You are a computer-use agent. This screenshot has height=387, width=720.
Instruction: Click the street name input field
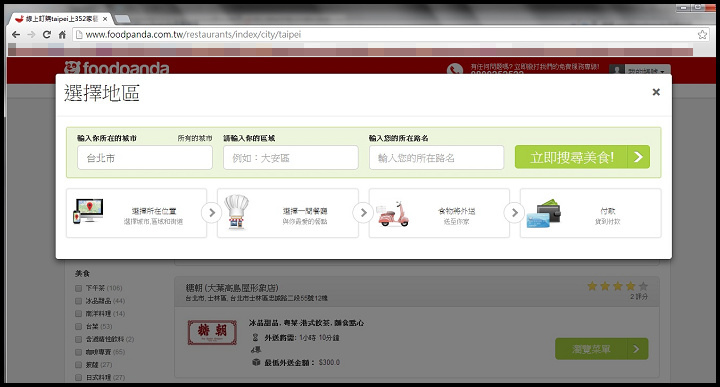(437, 157)
